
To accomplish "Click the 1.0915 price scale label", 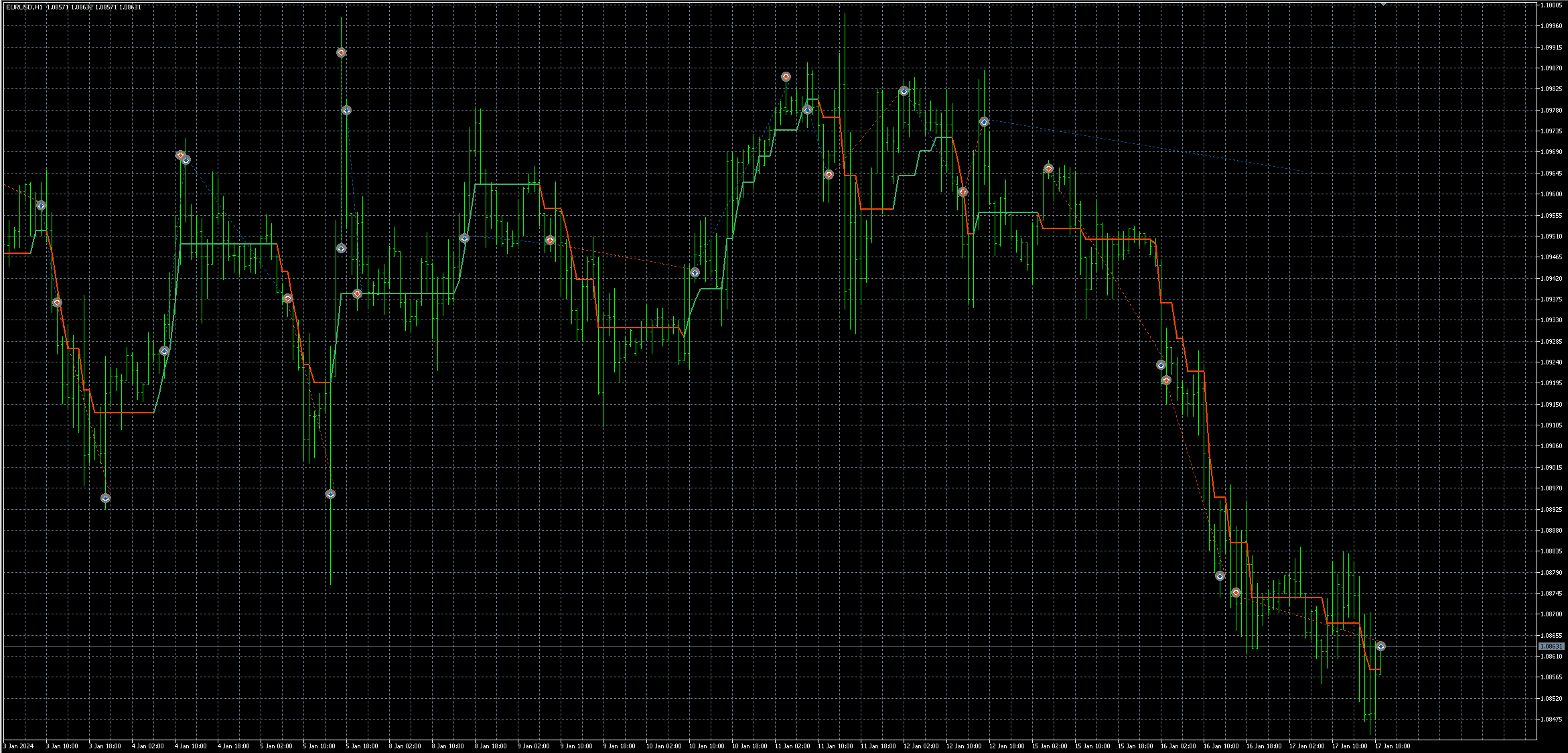I will [x=1551, y=47].
